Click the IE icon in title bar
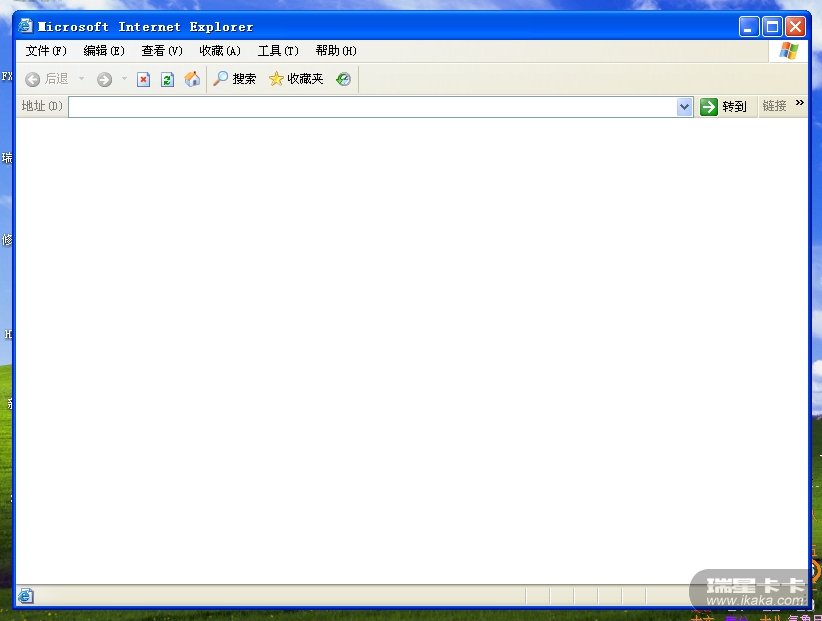Viewport: 822px width, 621px height. point(26,26)
